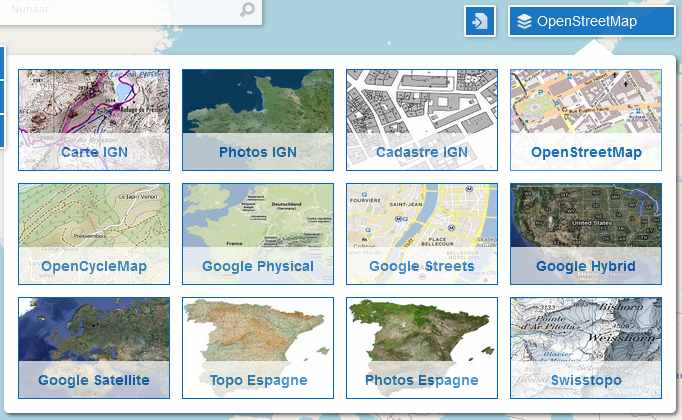This screenshot has width=682, height=420.
Task: Click the search magnifier icon
Action: [x=247, y=9]
